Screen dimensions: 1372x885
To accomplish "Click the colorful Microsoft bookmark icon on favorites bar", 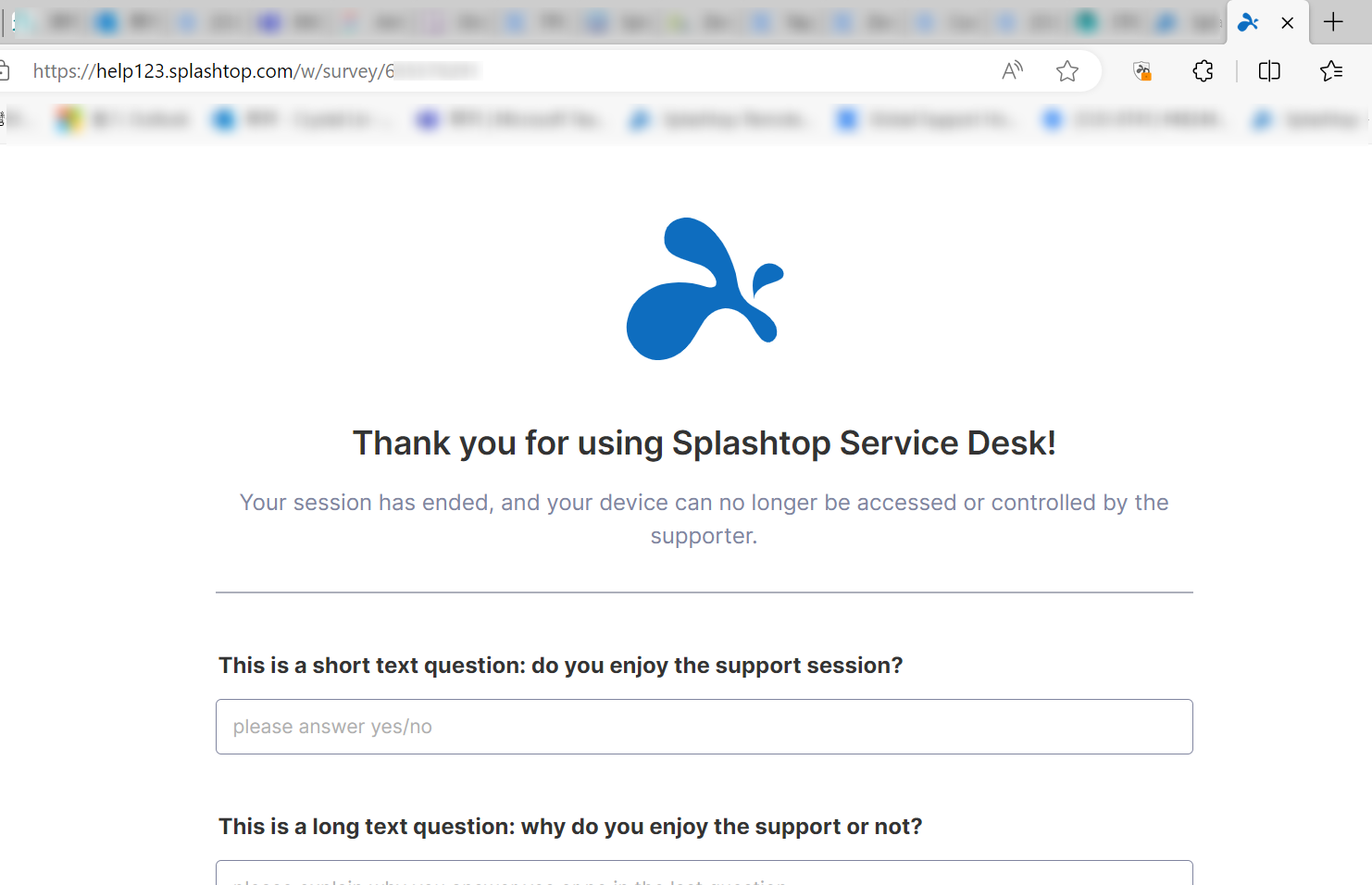I will pyautogui.click(x=68, y=118).
